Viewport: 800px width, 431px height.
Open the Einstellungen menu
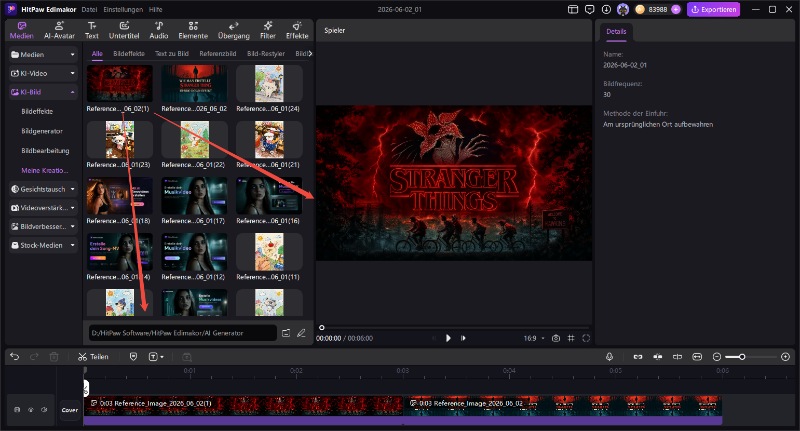(x=123, y=9)
